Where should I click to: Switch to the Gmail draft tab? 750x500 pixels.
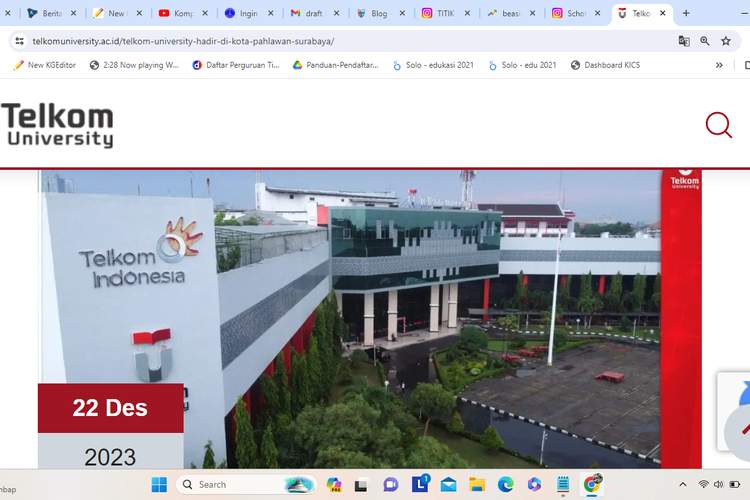point(309,13)
